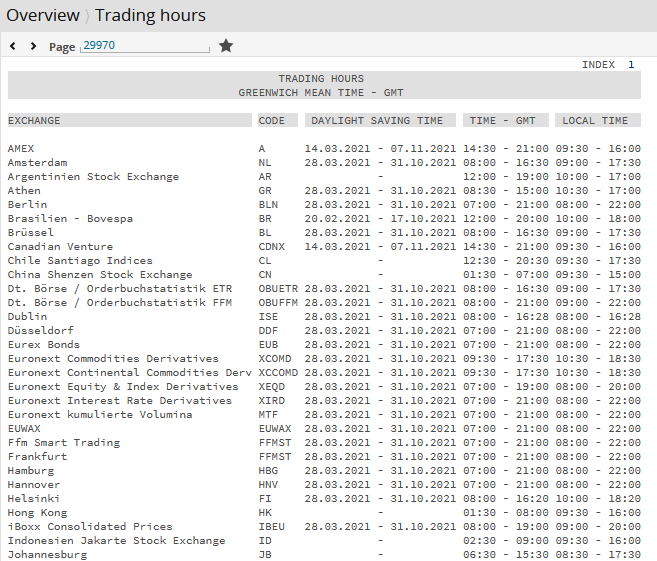
Task: Go to the next page arrow
Action: coord(33,46)
